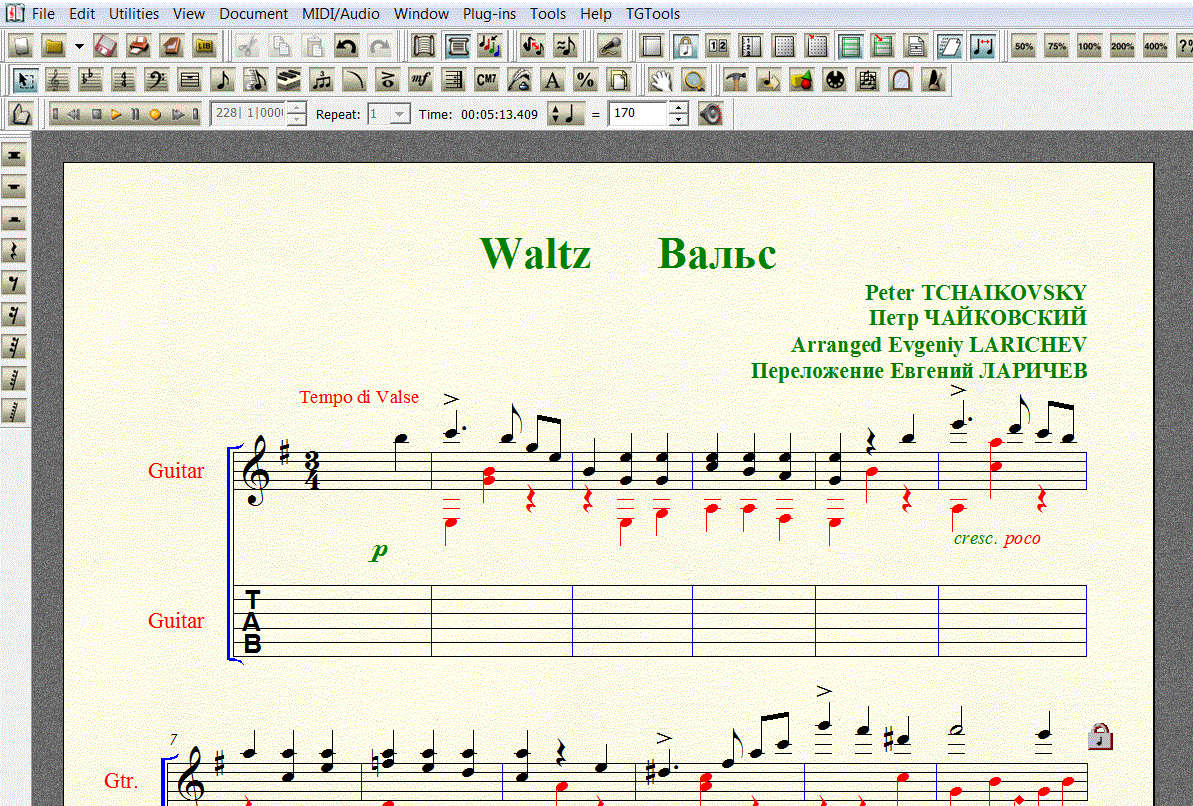Click the Print icon
This screenshot has height=806, width=1193.
coord(138,46)
